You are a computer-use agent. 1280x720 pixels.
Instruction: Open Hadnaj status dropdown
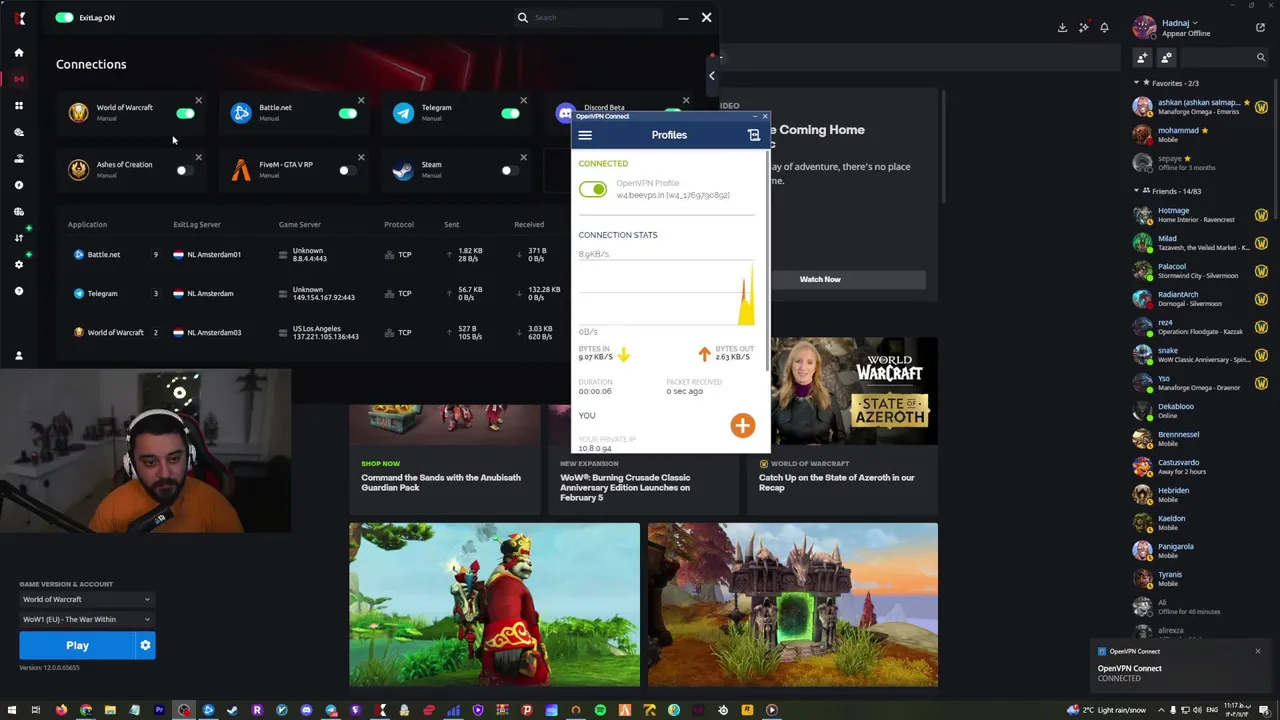[1180, 23]
